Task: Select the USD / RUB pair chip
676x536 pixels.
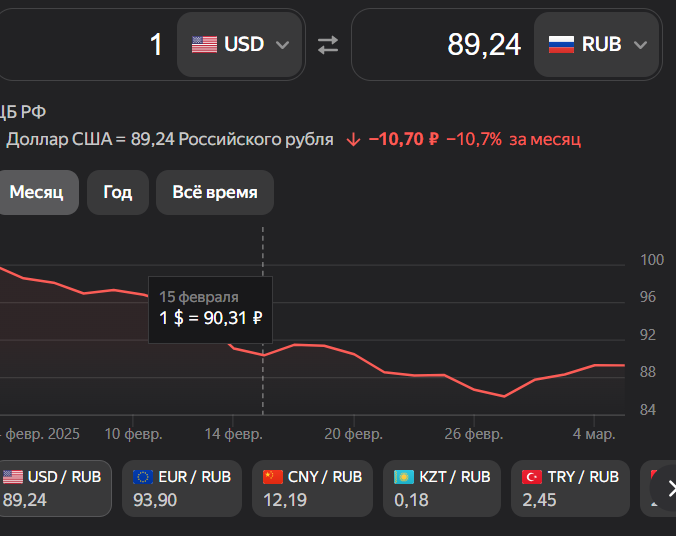Action: point(52,488)
